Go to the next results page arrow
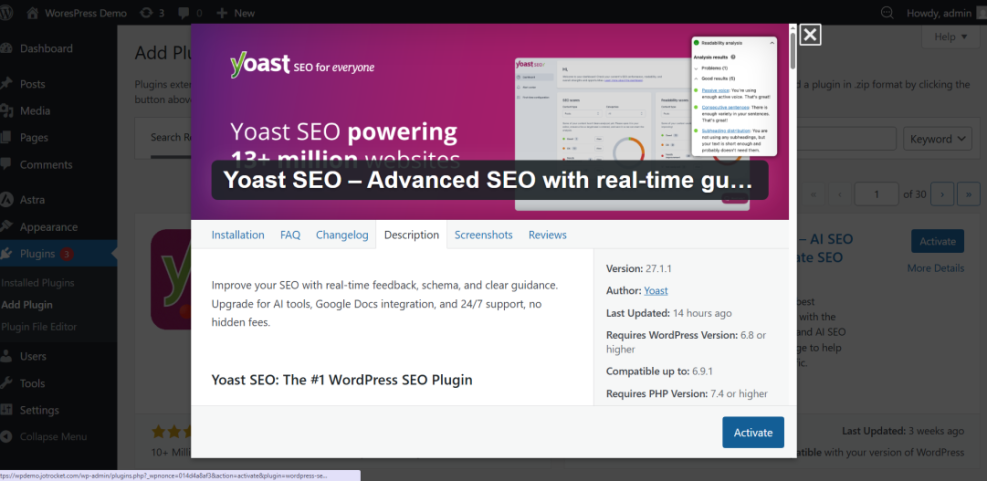Screen dimensions: 987x481 click(x=942, y=194)
